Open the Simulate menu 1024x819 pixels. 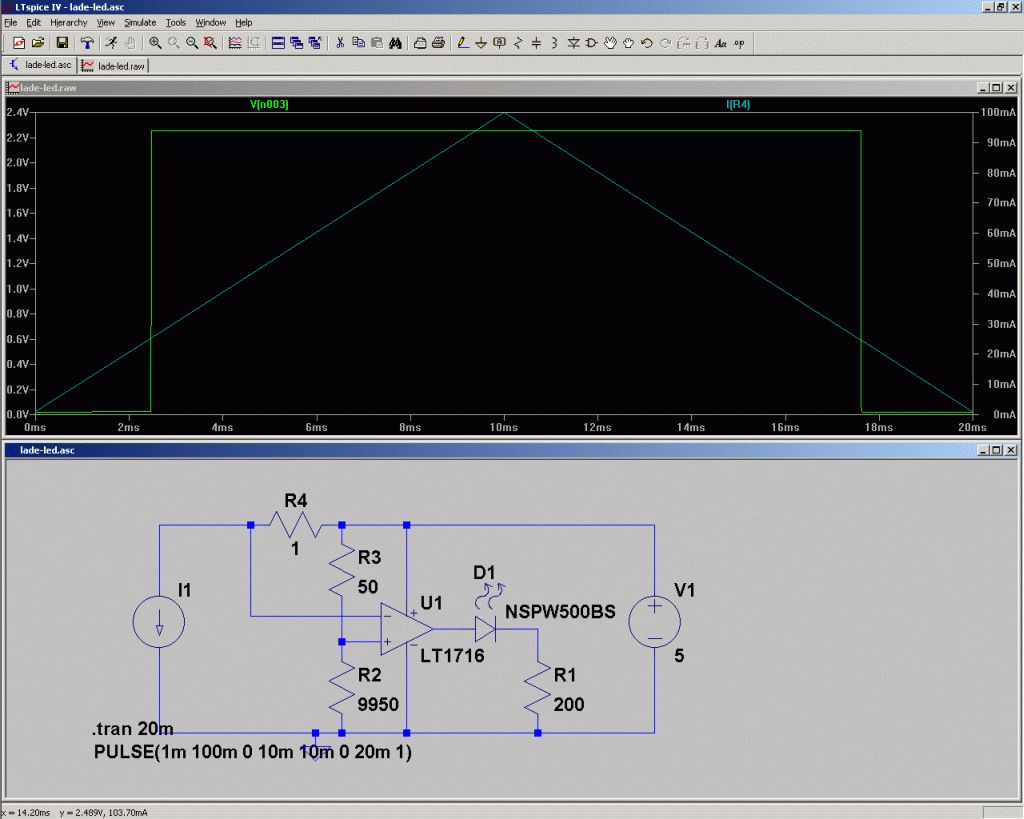coord(140,22)
